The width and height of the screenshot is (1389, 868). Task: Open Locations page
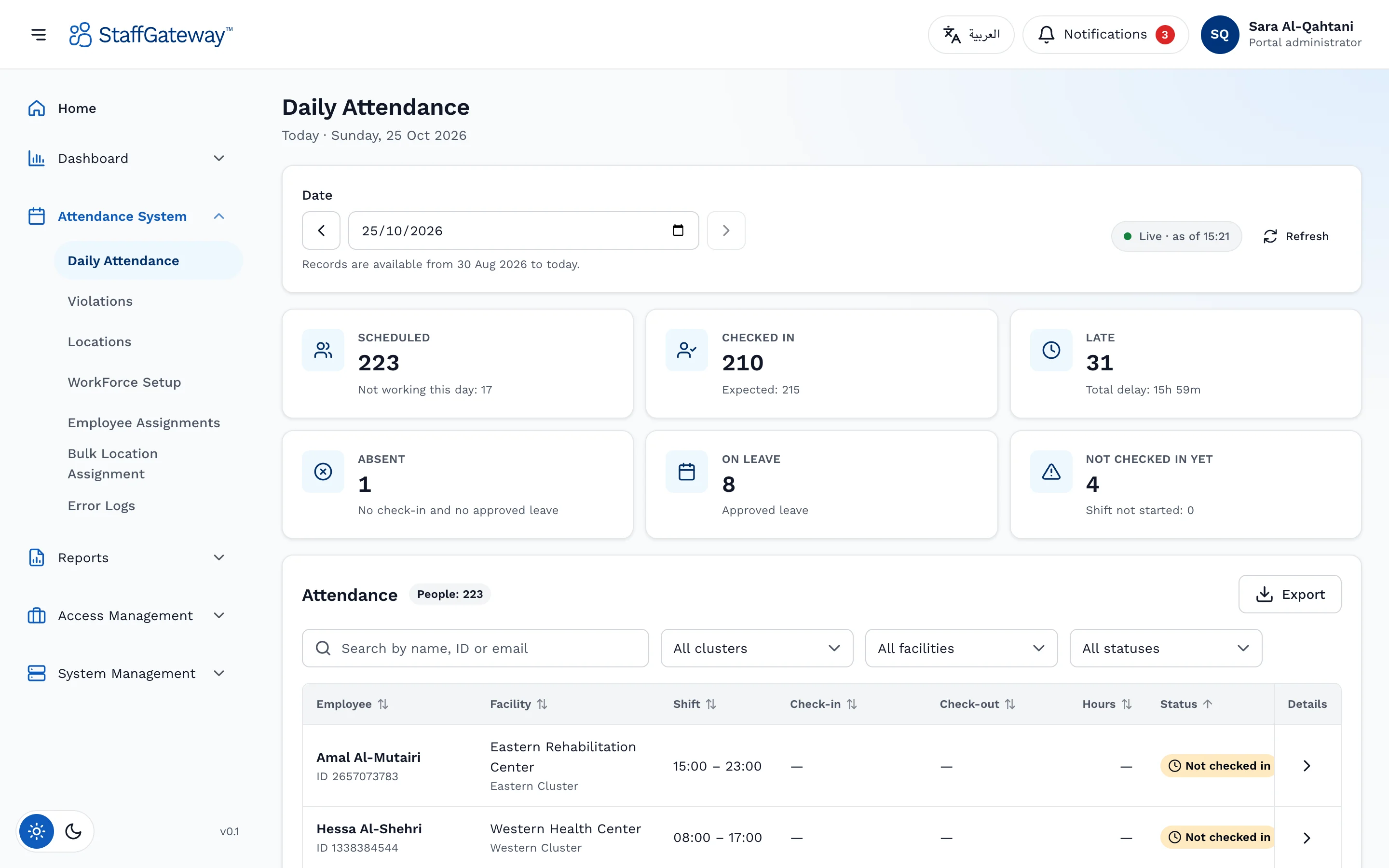(x=99, y=341)
